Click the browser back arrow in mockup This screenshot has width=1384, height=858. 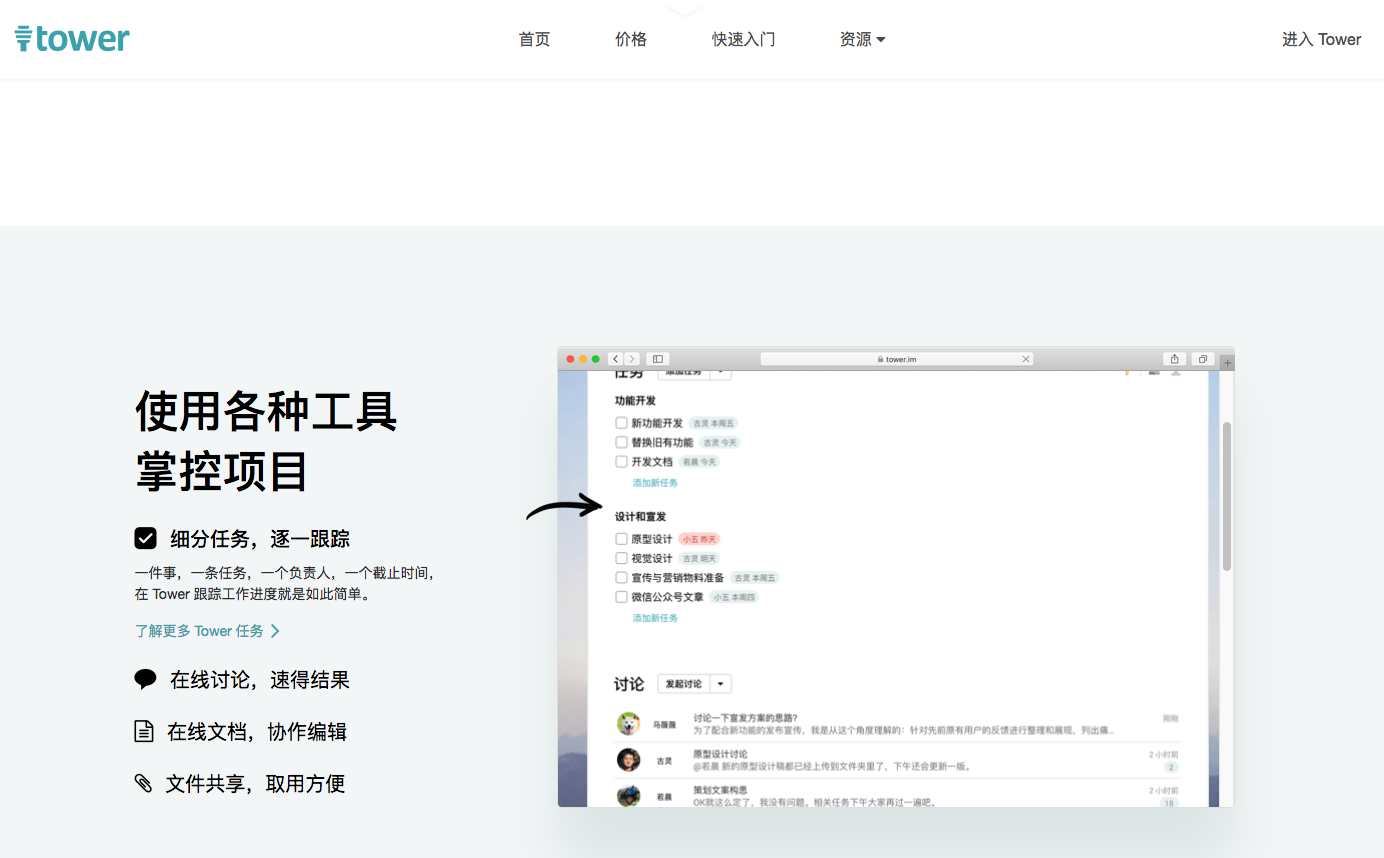tap(616, 359)
